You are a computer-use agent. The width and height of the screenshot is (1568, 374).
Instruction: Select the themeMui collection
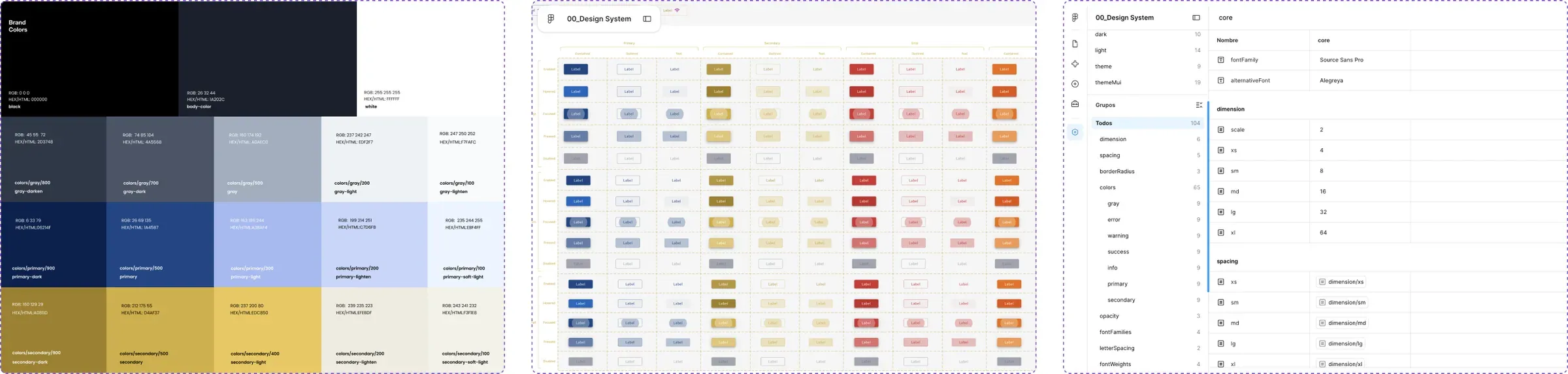click(1148, 83)
